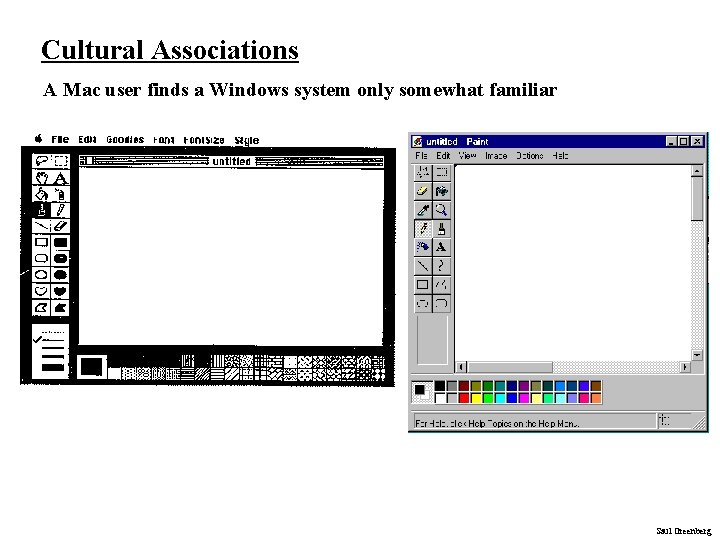
Task: Select the Magnifier tool in Windows Paint
Action: (441, 210)
